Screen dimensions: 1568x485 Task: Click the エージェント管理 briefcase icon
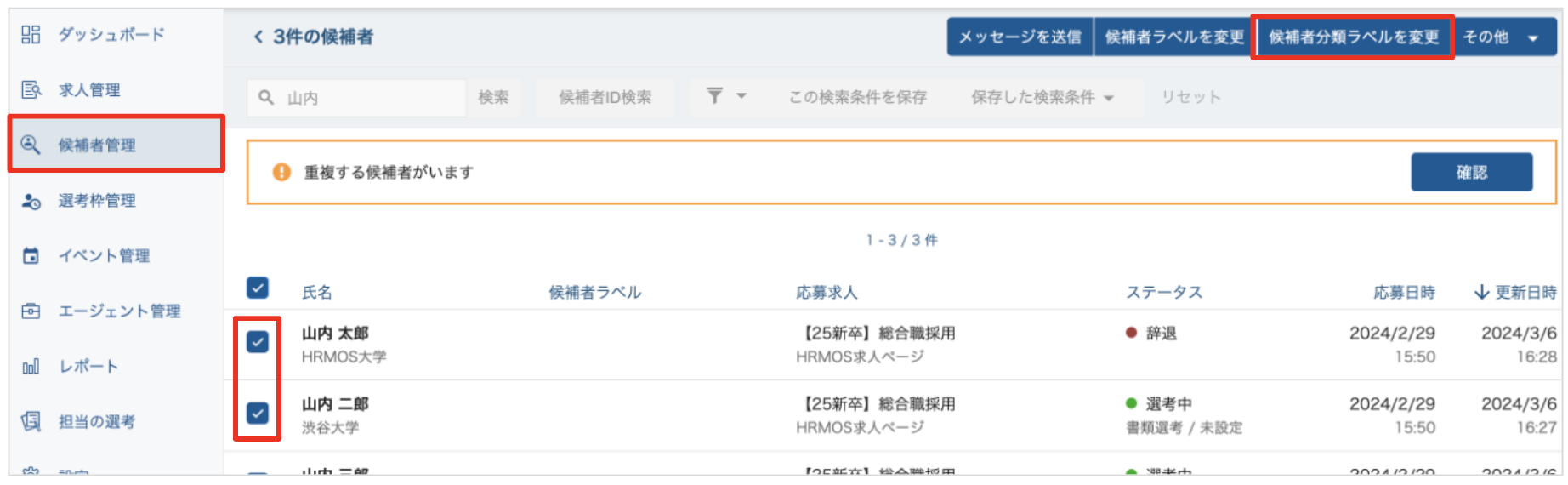click(31, 311)
